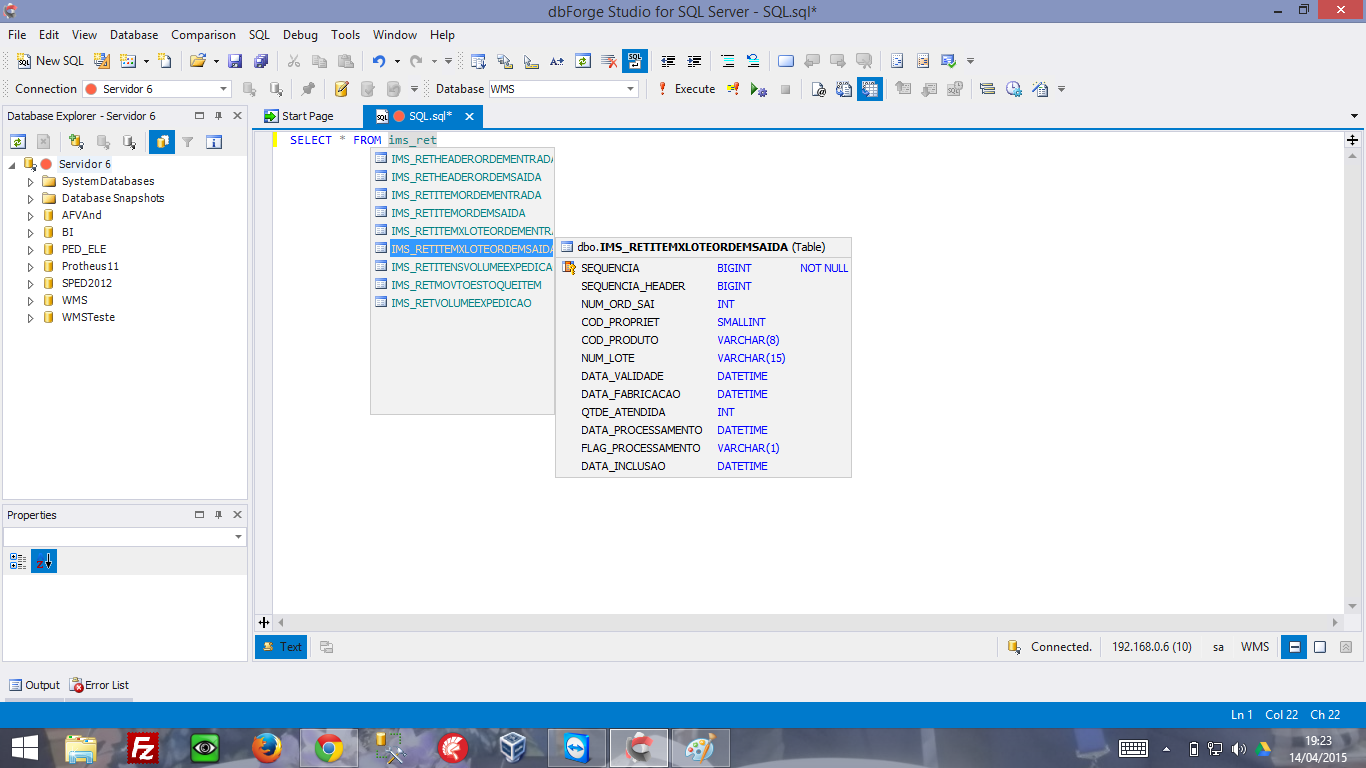This screenshot has width=1366, height=768.
Task: Click Connected in the status bar
Action: click(x=1062, y=646)
